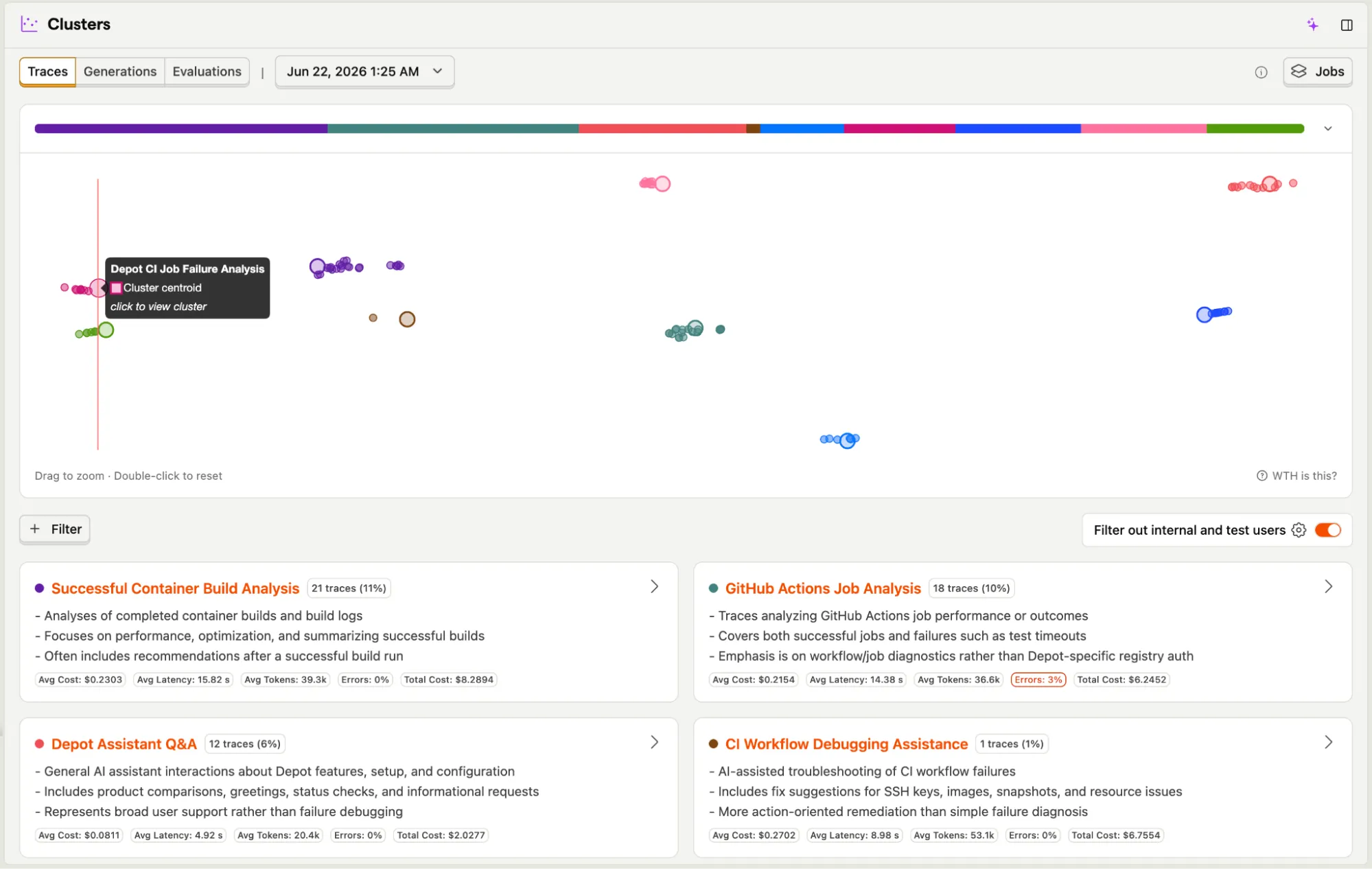Toggle the side panel layout icon
Screen dimensions: 1372x869
point(1347,25)
